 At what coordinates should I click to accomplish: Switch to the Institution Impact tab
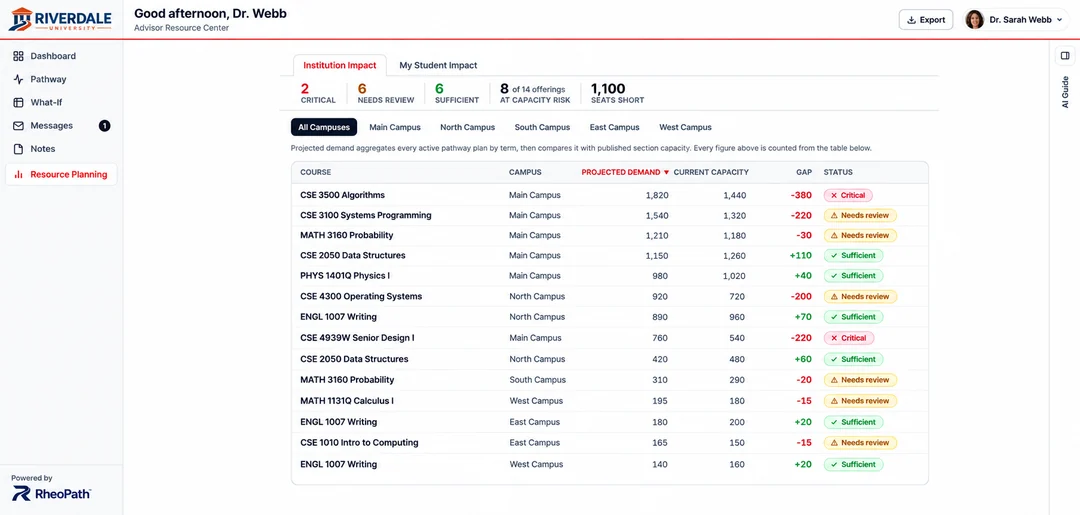[340, 65]
